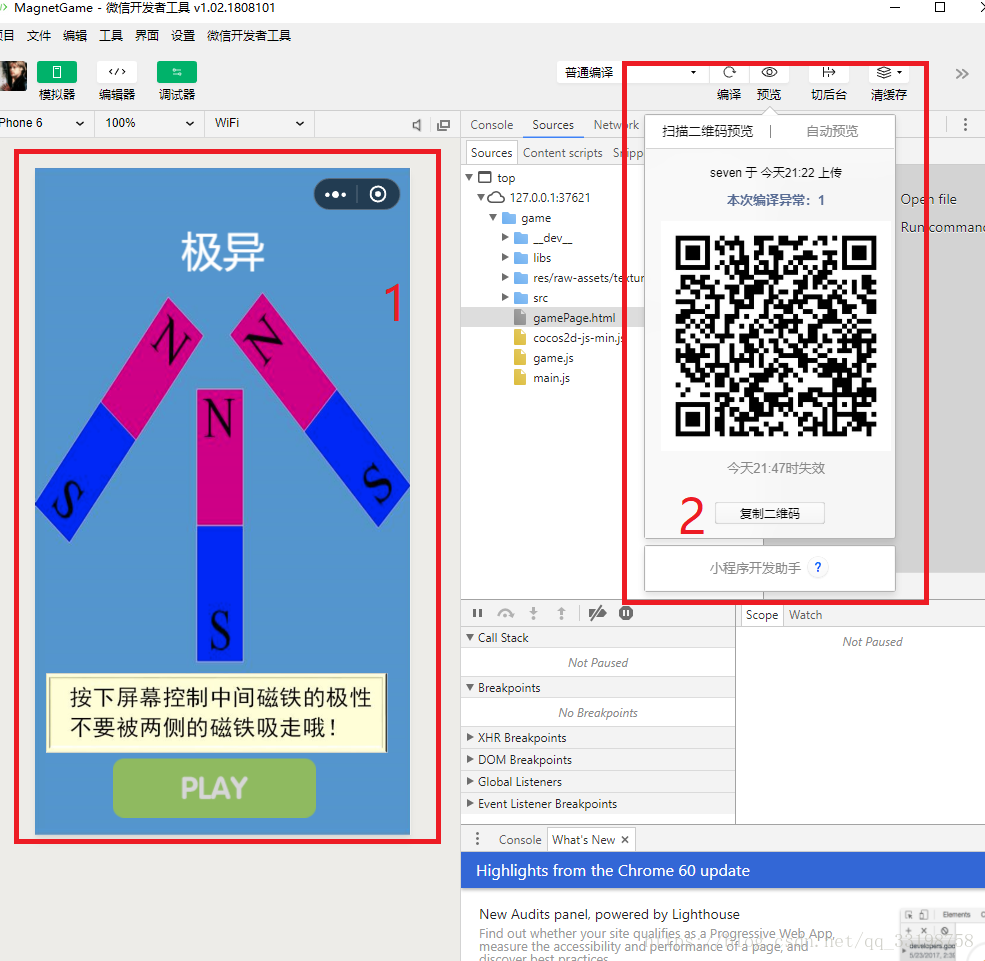
Task: Toggle the 编辑器 editor panel button
Action: pyautogui.click(x=117, y=72)
